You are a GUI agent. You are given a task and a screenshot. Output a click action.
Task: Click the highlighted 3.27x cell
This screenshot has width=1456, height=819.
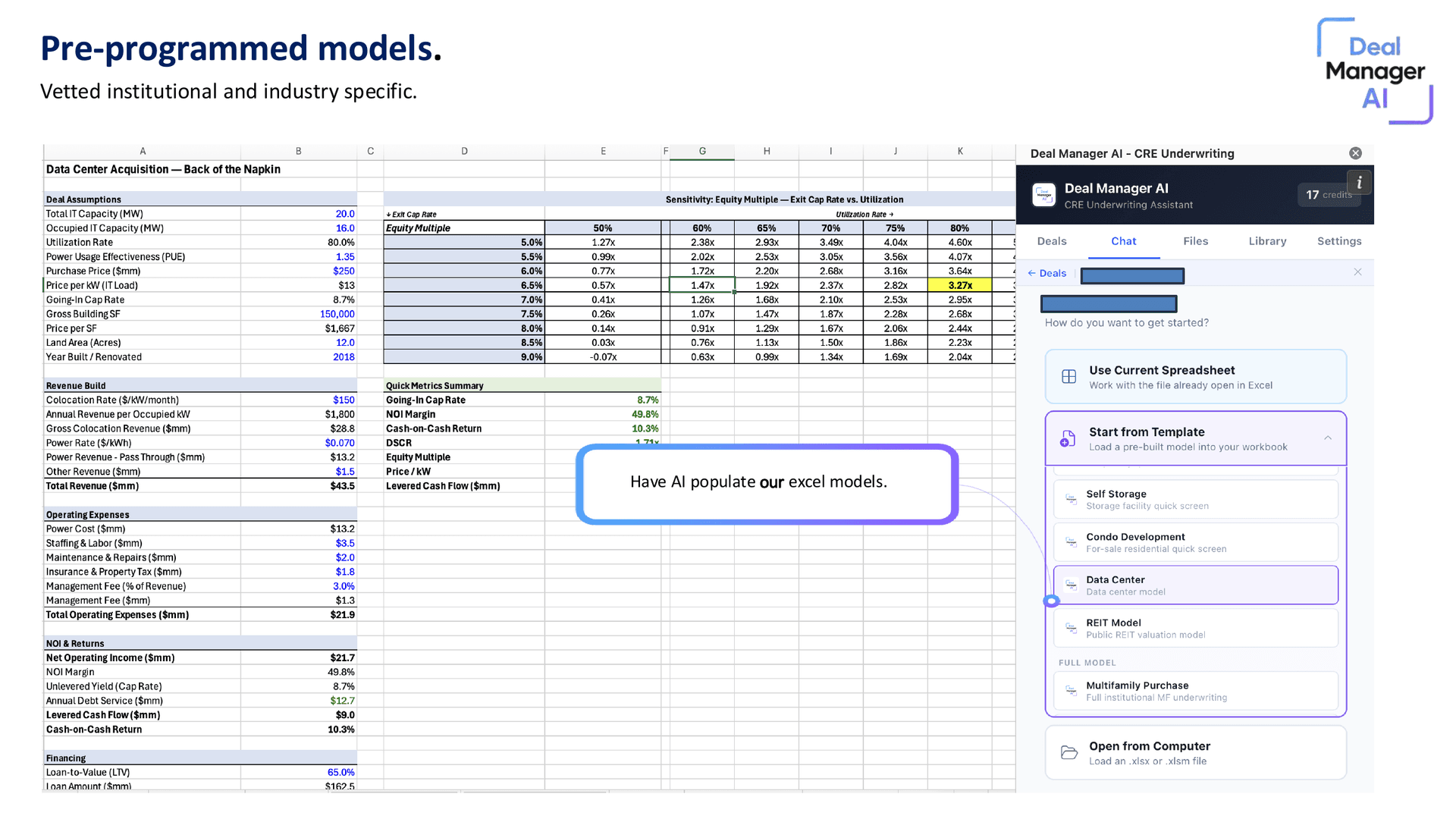[960, 285]
